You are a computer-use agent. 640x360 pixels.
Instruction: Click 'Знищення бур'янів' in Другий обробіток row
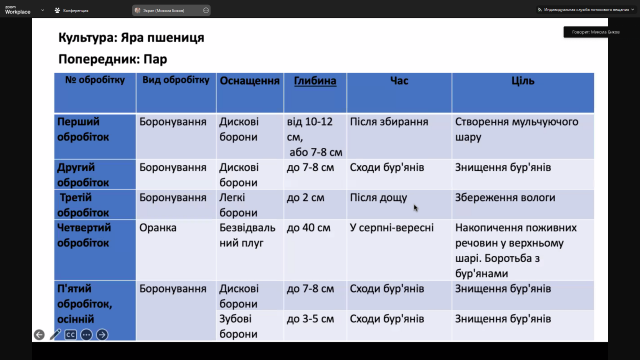click(523, 174)
